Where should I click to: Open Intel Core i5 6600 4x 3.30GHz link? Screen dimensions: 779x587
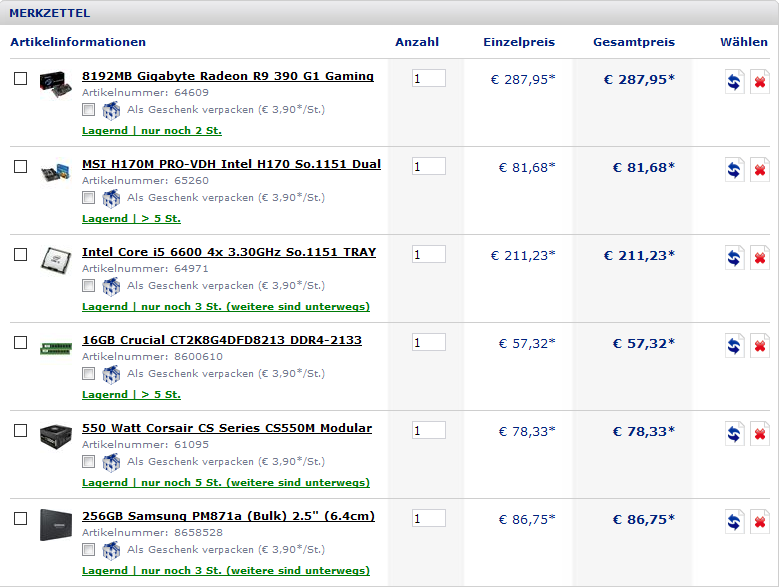[229, 252]
